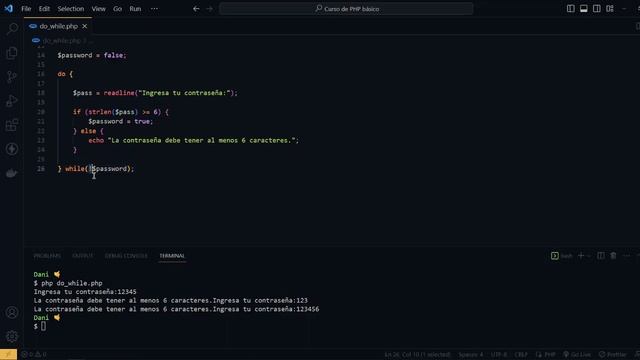This screenshot has width=640, height=360.
Task: Click the VS Code logo icon
Action: coord(9,9)
